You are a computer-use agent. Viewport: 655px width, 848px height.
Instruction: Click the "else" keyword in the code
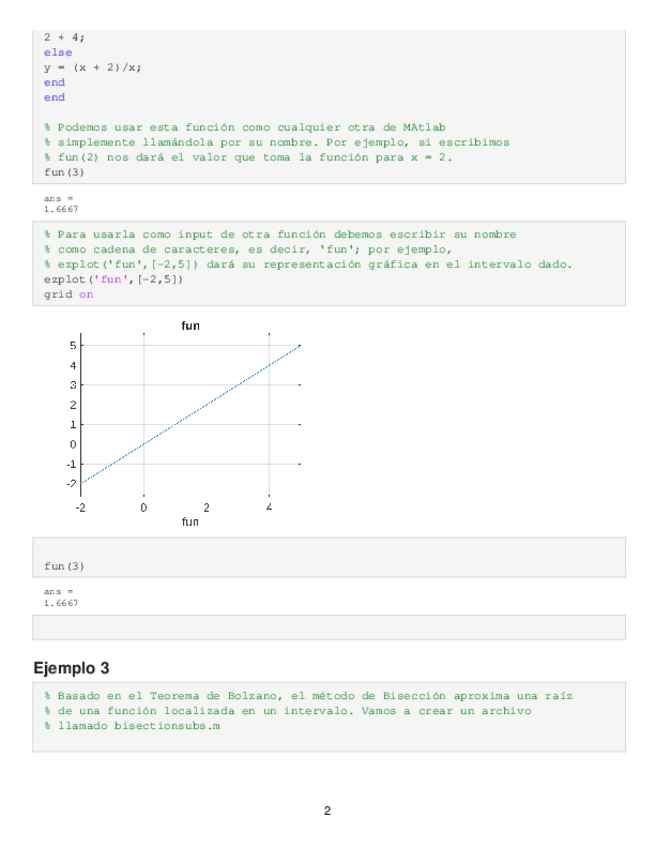point(57,52)
